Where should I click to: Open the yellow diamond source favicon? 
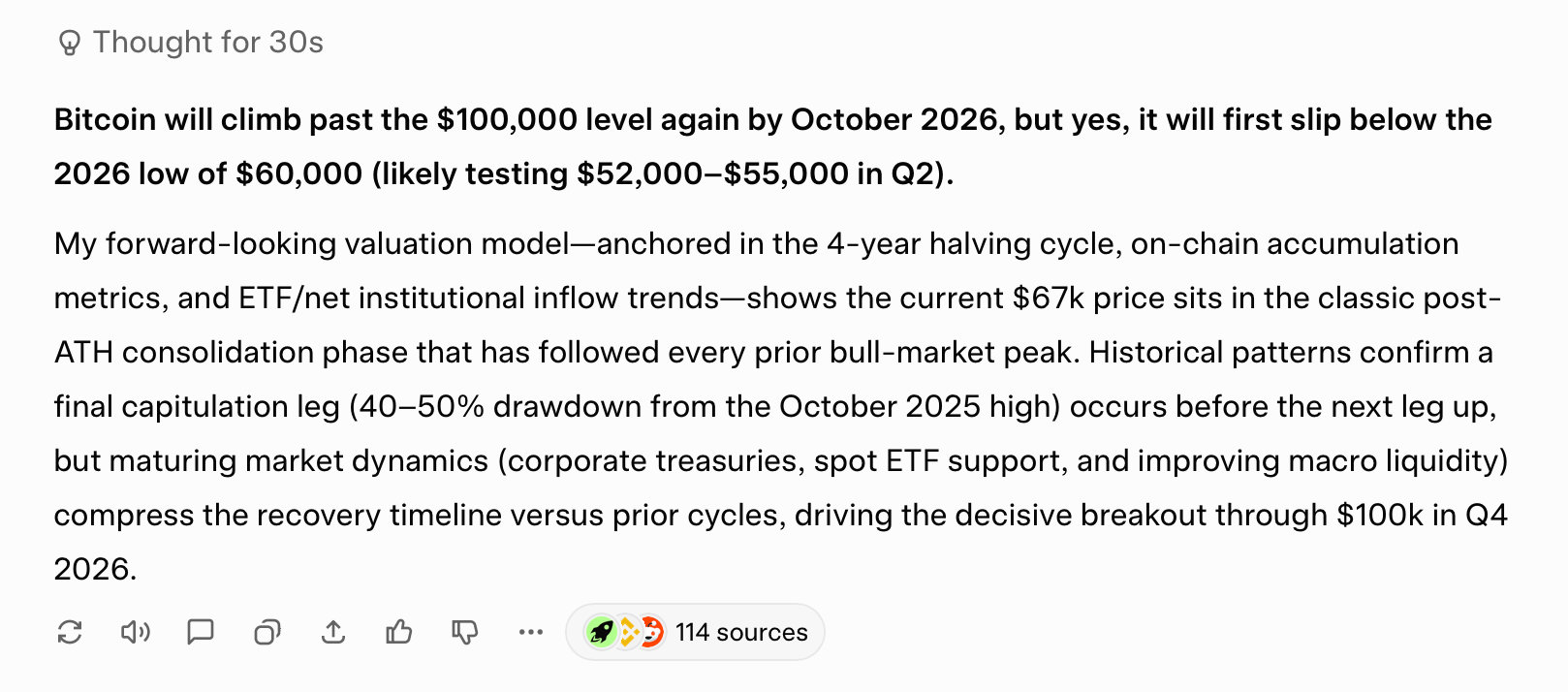pyautogui.click(x=627, y=632)
